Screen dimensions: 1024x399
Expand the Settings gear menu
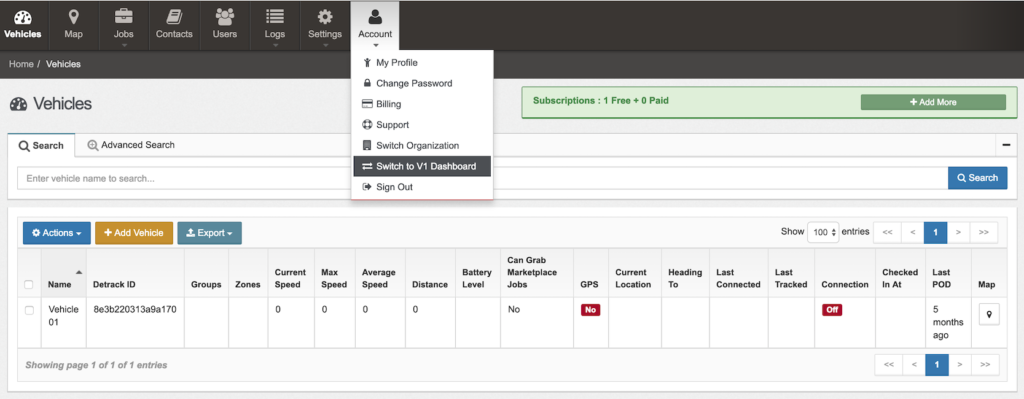pos(325,25)
